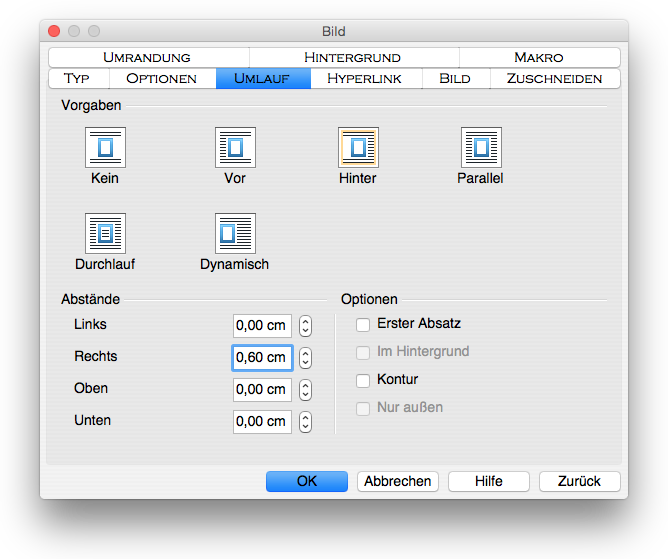Open the Hyperlink tab
This screenshot has width=668, height=559.
(366, 78)
